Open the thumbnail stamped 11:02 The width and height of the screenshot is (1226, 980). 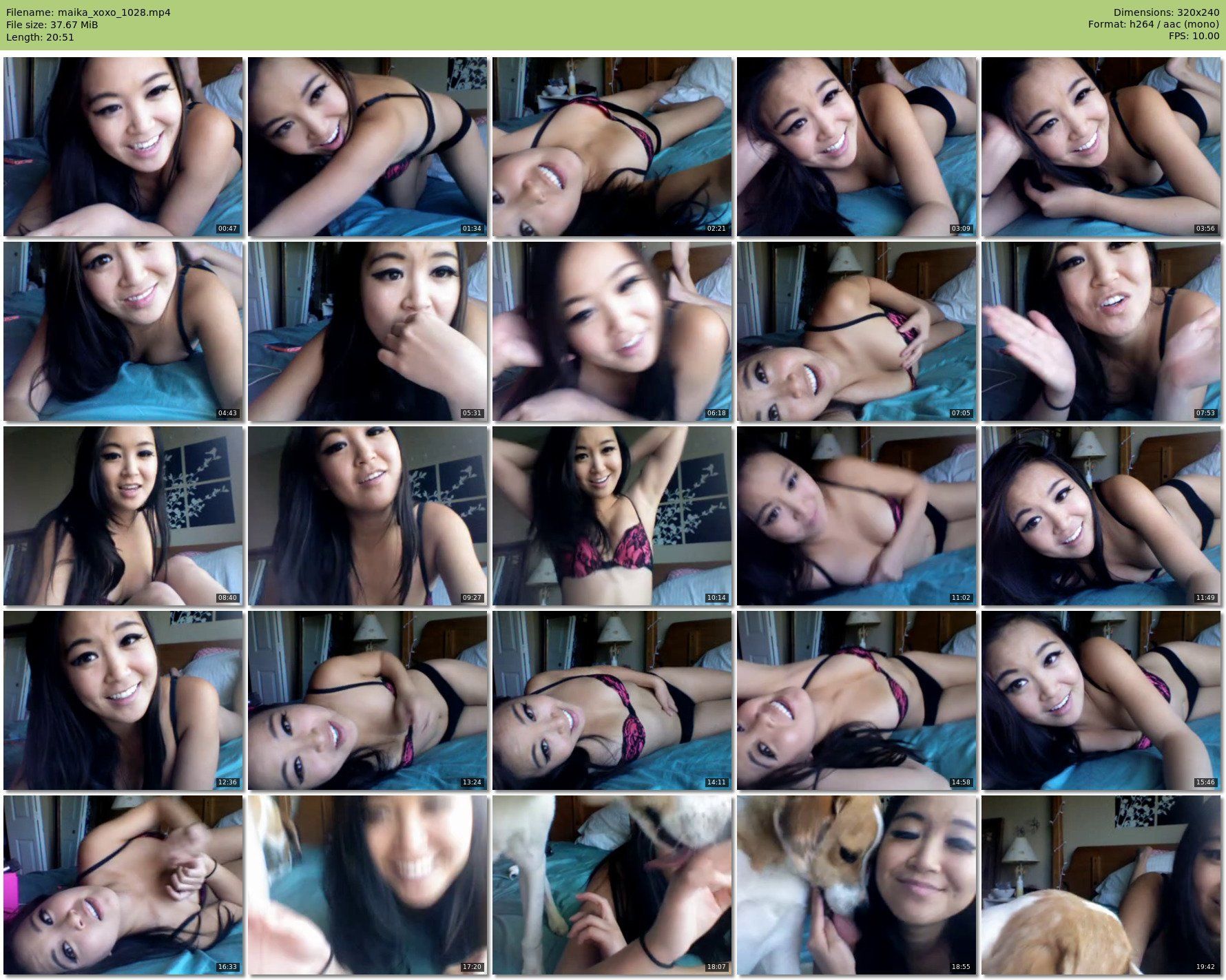pos(857,516)
